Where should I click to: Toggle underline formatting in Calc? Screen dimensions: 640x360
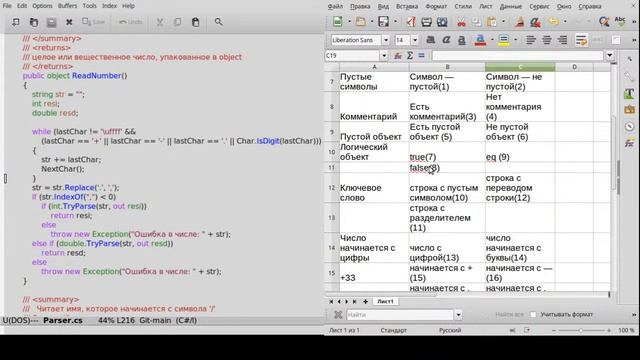462,40
